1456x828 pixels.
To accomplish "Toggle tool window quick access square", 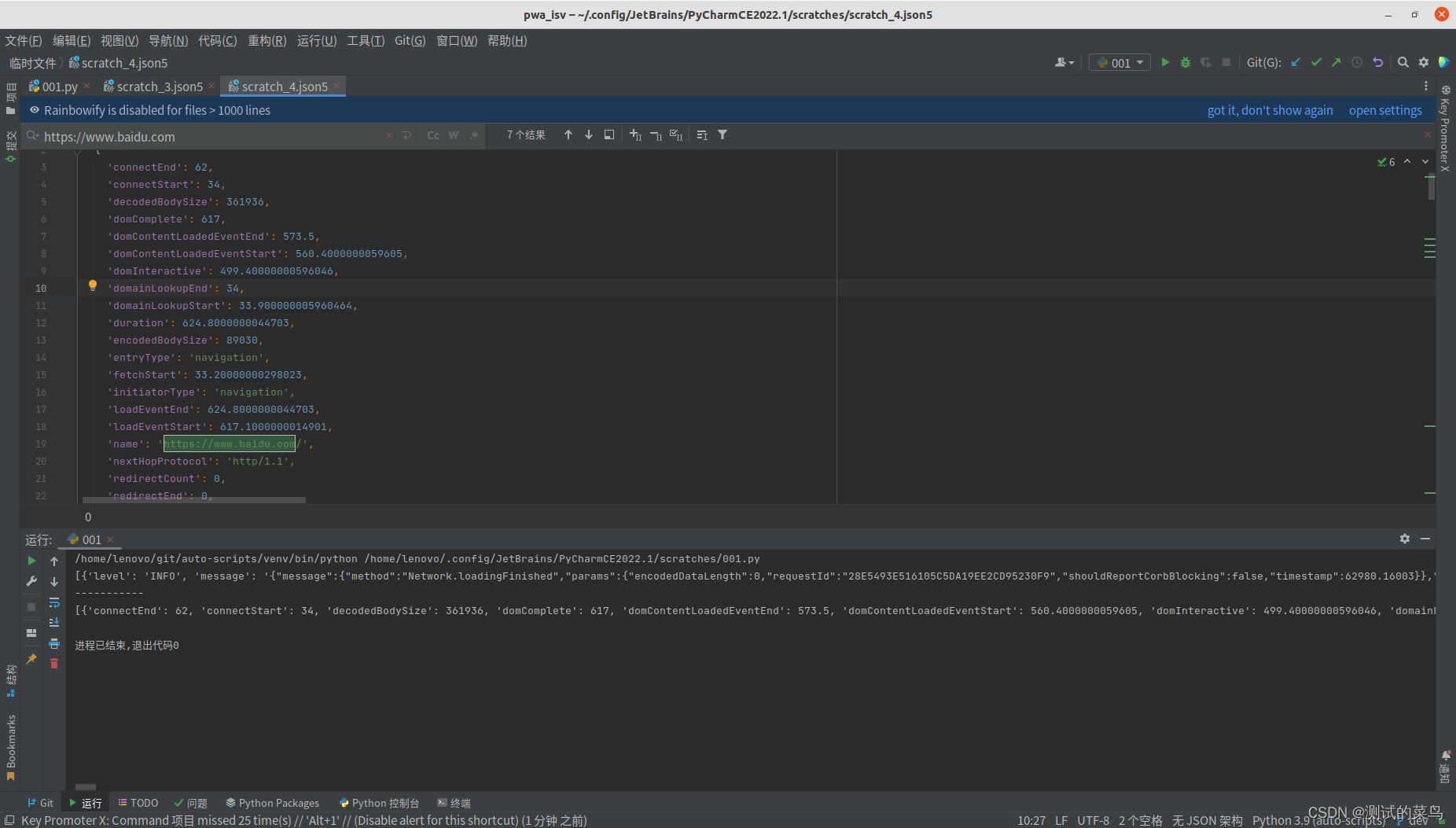I will click(9, 821).
